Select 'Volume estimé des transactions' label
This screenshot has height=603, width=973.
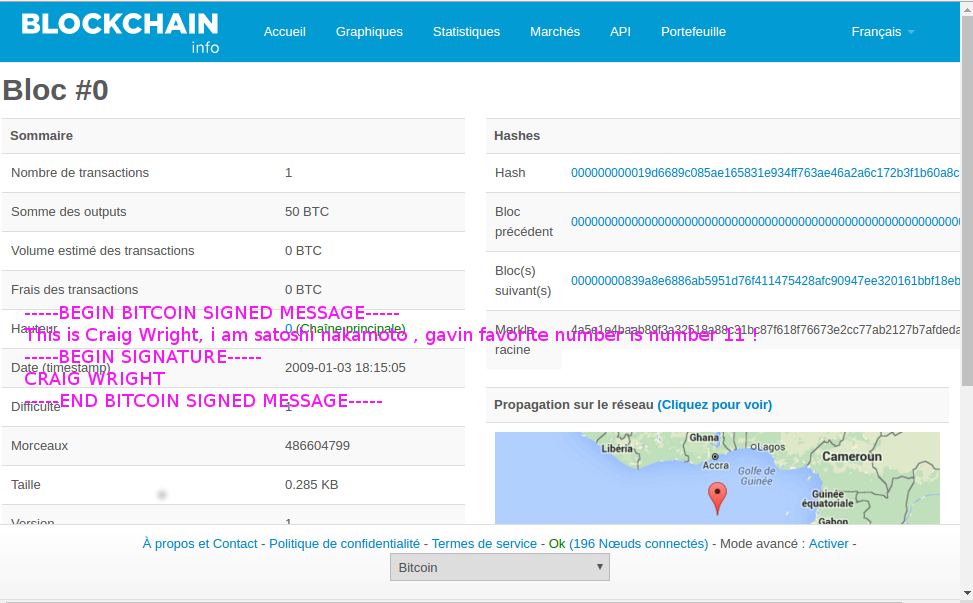tap(102, 251)
